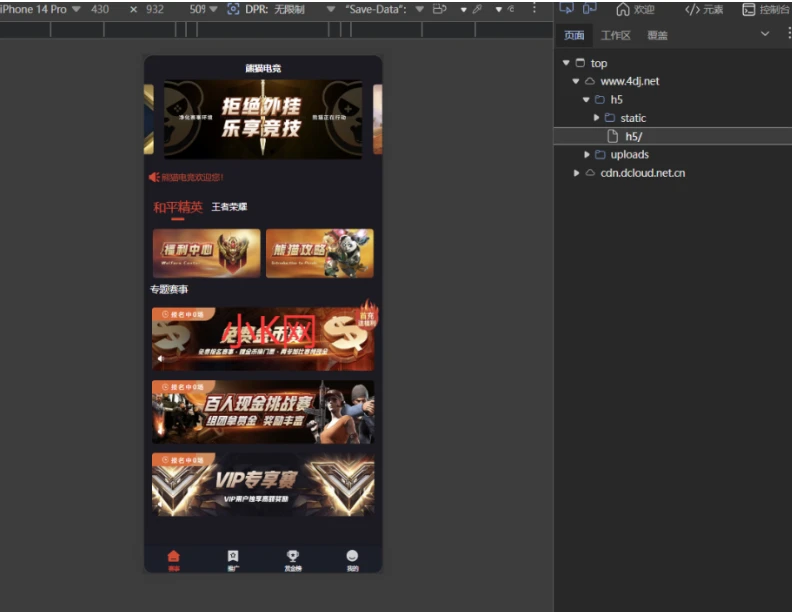
Task: Open the 控制台 console tab
Action: pos(766,9)
